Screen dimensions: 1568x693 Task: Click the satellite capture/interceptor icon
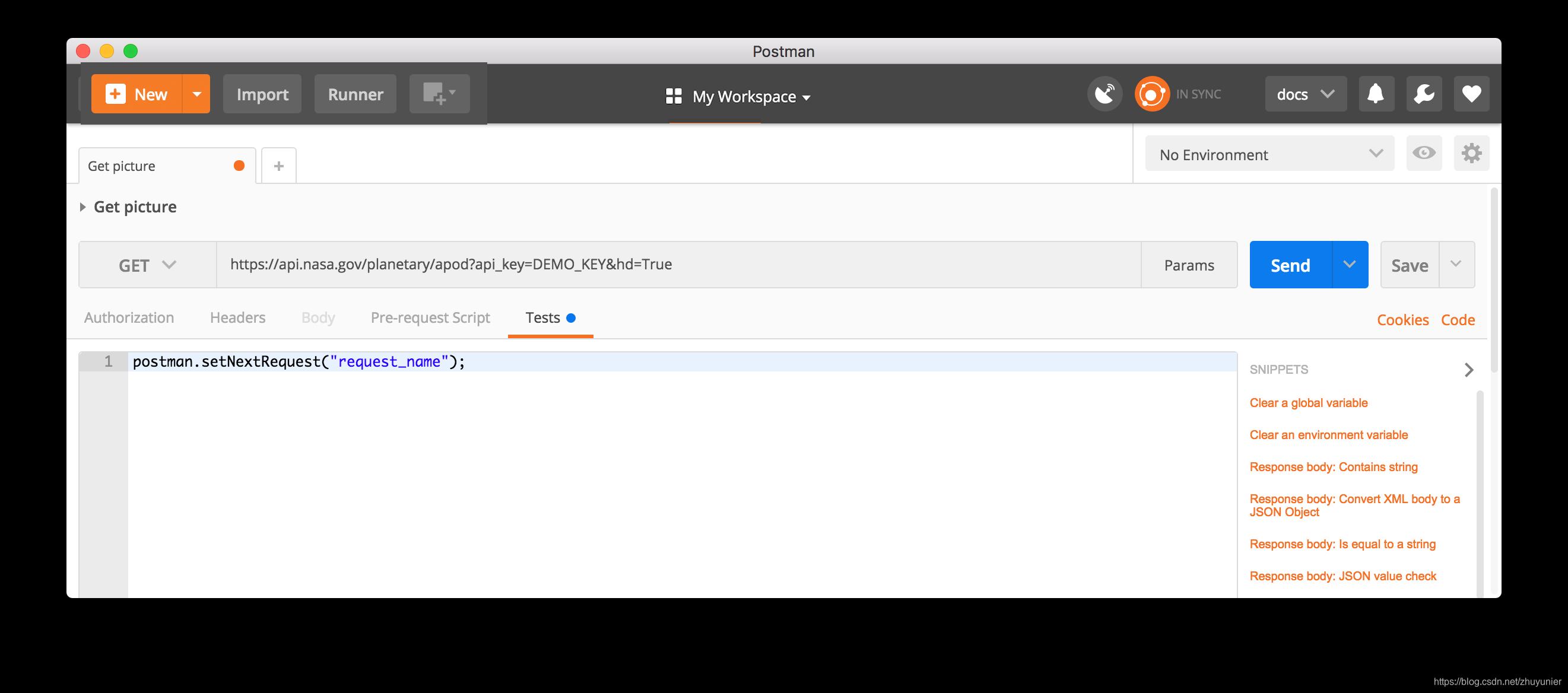[1105, 94]
